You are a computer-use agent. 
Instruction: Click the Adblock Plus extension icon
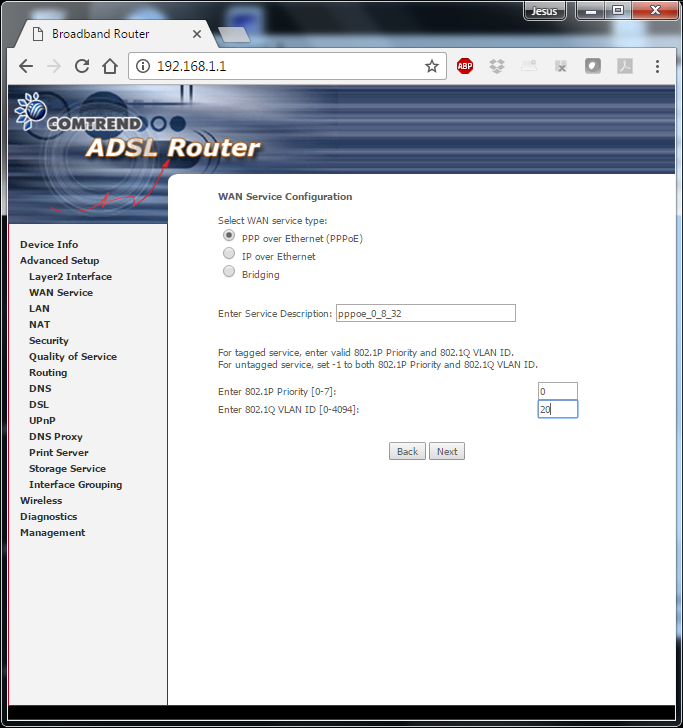[465, 66]
